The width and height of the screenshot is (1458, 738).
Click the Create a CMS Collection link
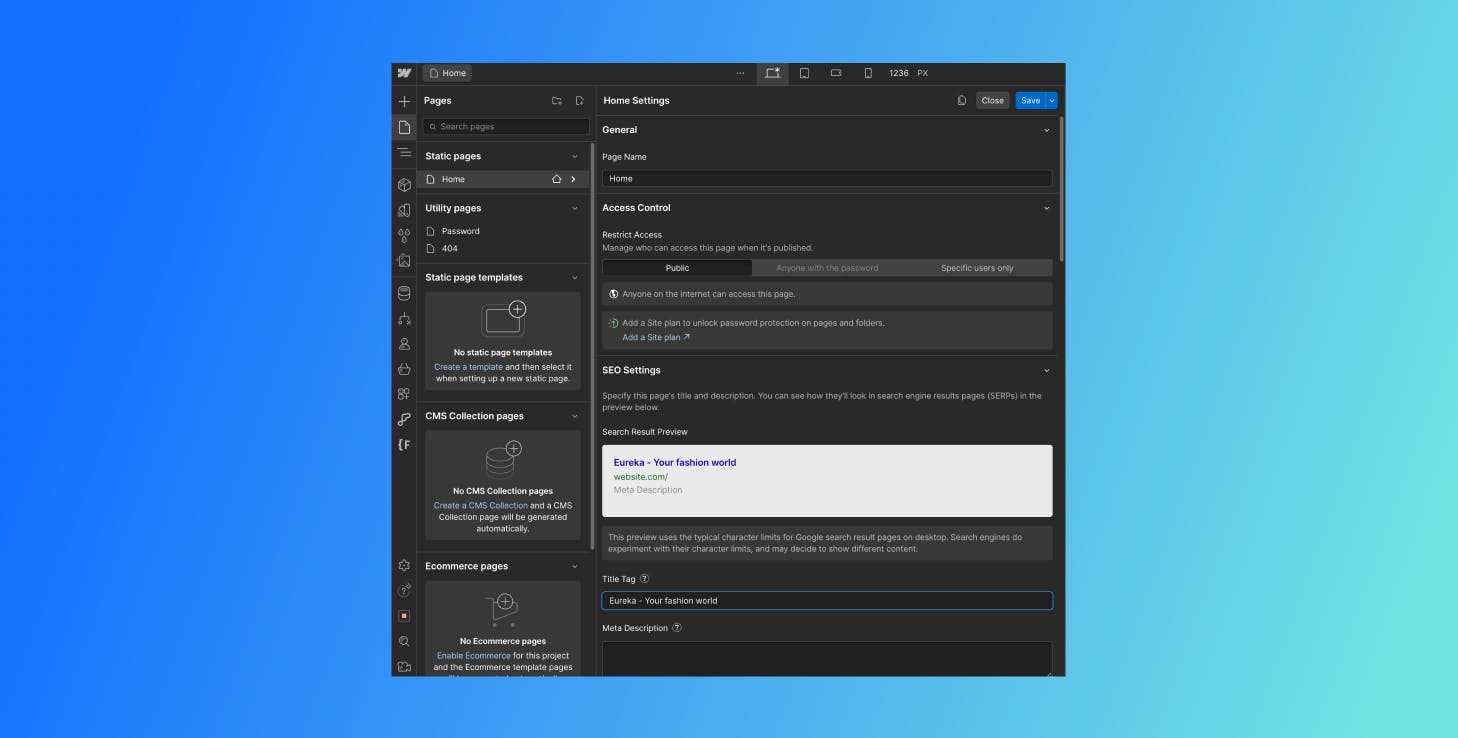[480, 505]
